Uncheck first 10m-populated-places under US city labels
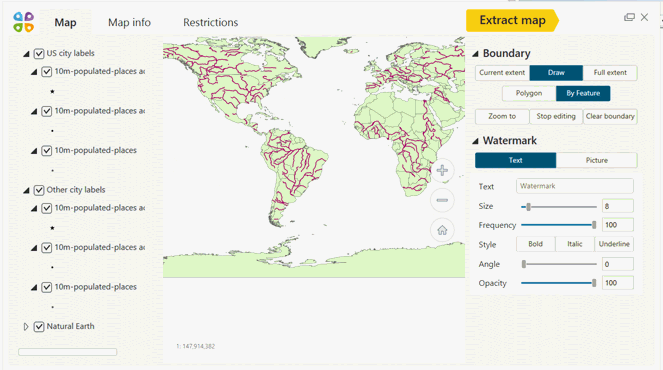 point(47,72)
